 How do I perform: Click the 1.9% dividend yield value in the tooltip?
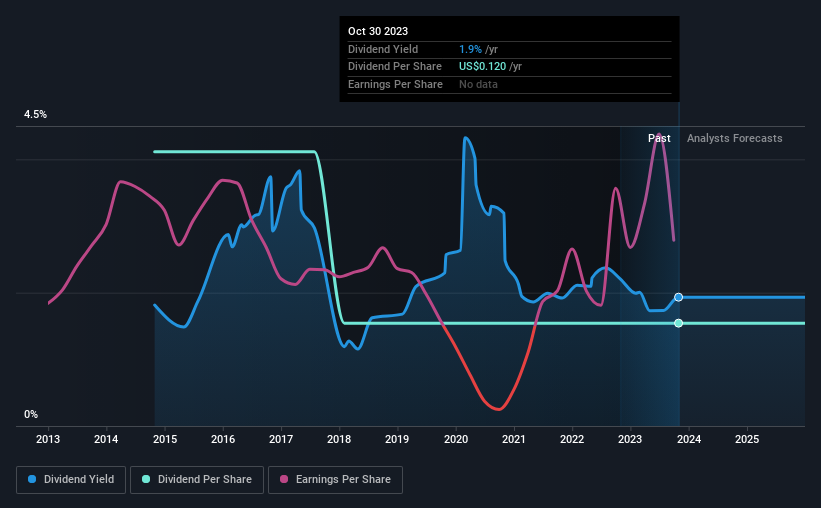point(470,49)
